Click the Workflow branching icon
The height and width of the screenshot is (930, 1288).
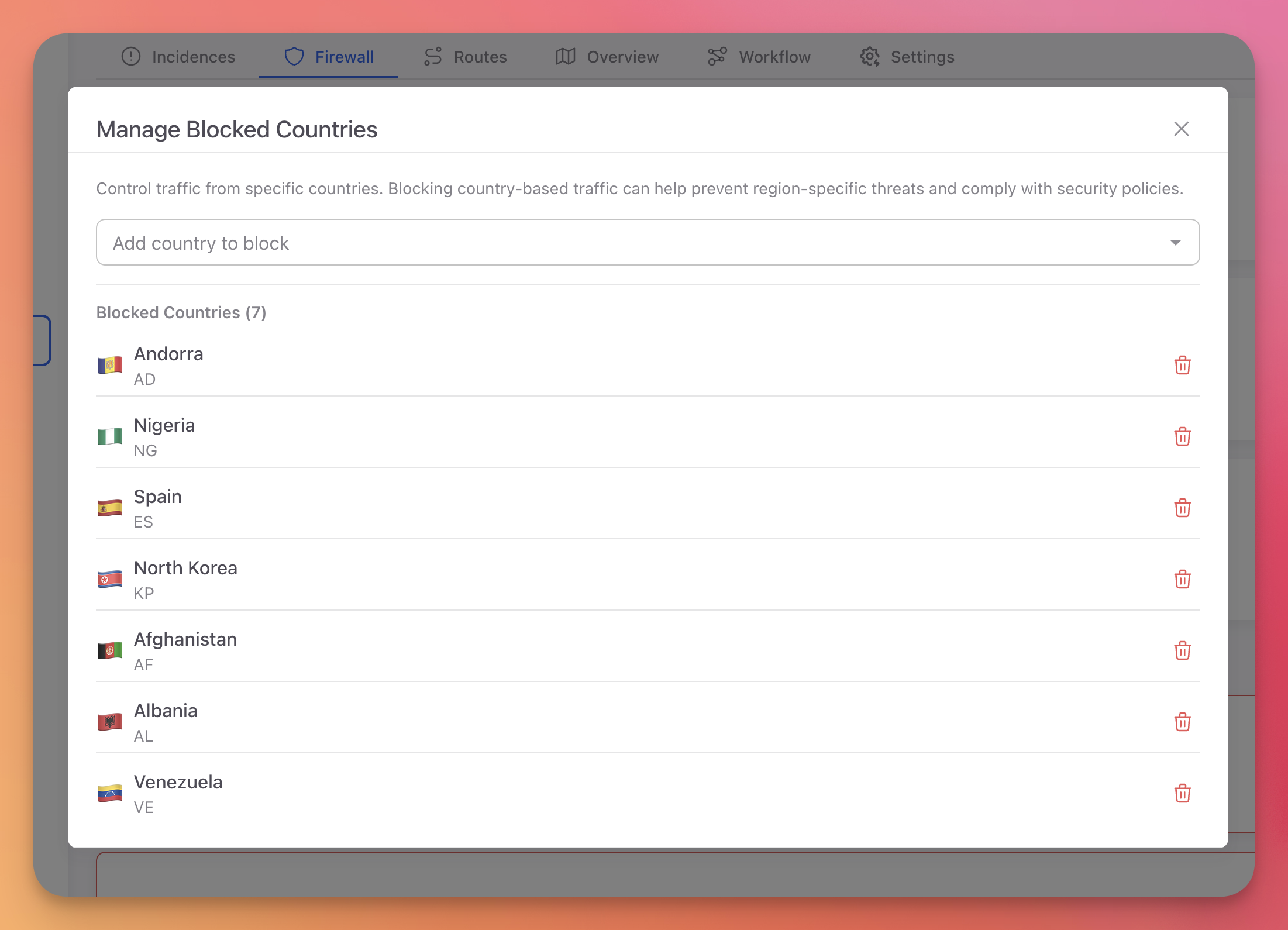[717, 57]
